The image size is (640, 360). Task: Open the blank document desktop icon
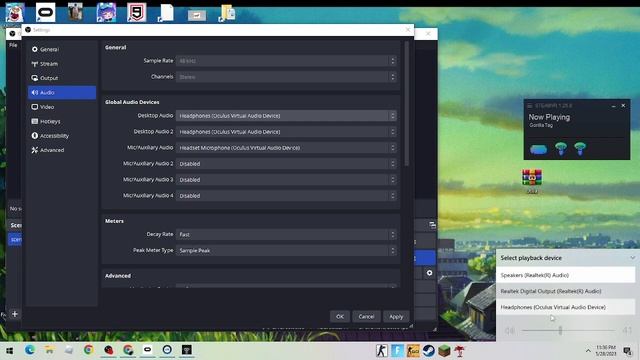click(x=166, y=13)
